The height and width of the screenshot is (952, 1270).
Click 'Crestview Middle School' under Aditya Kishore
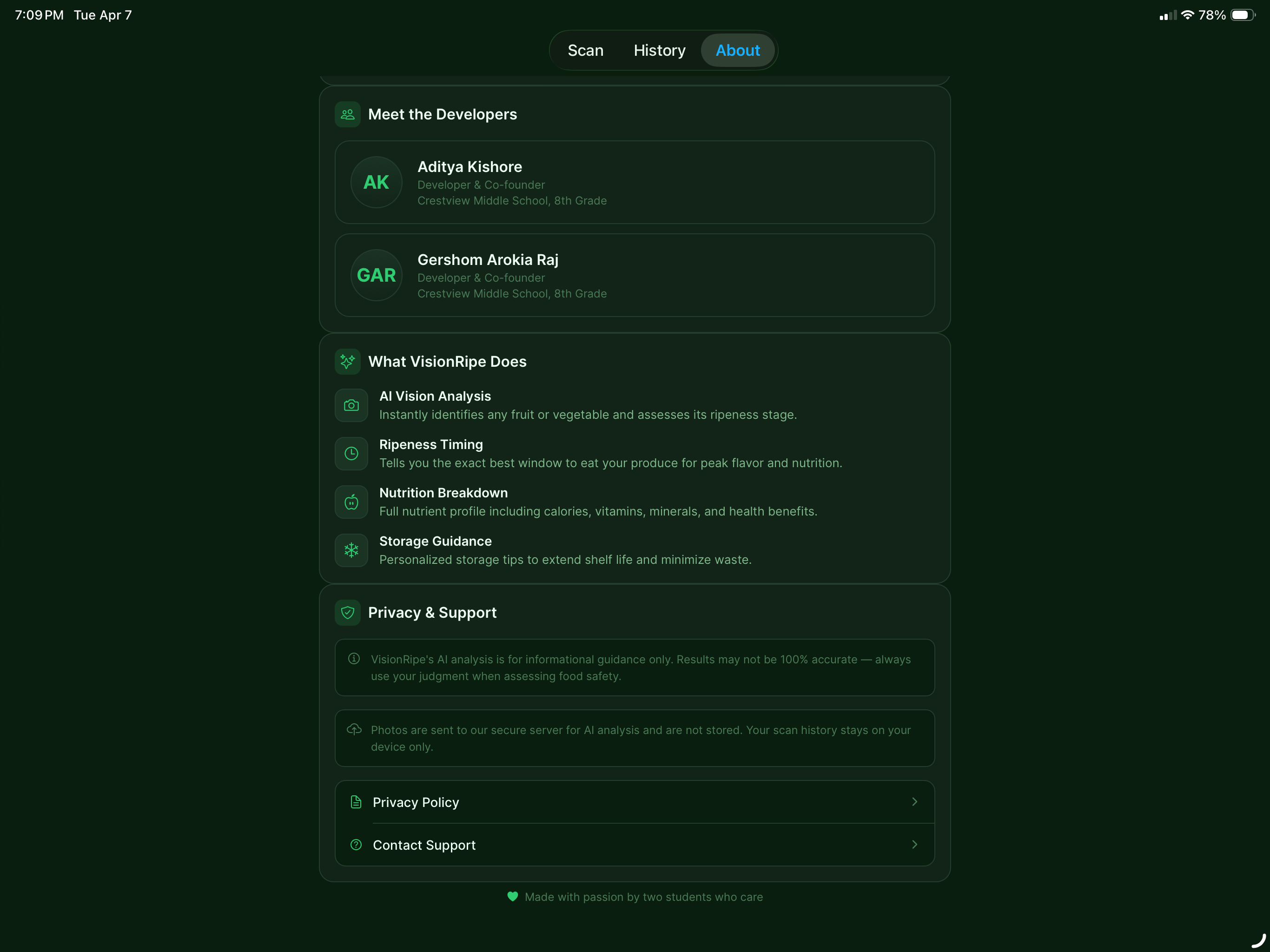coord(511,200)
